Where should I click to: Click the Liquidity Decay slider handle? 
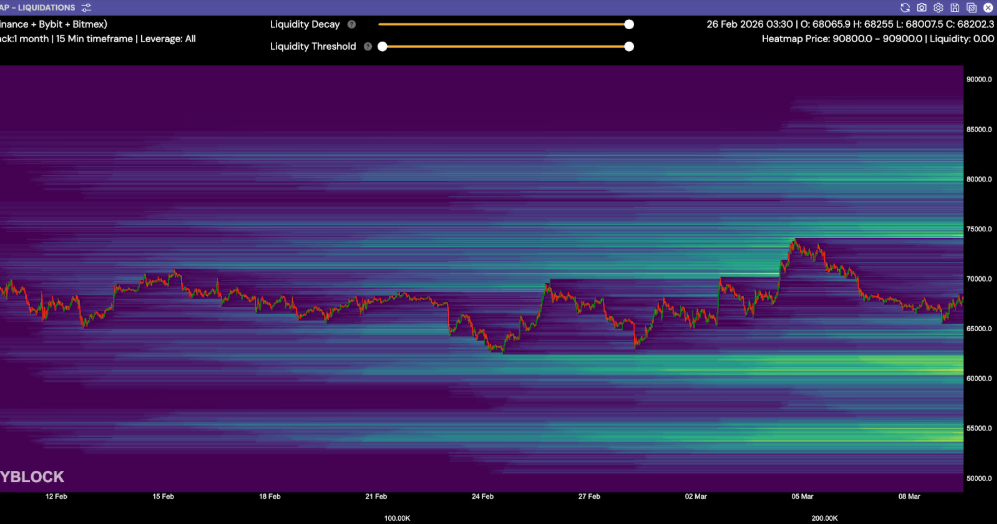pos(629,24)
